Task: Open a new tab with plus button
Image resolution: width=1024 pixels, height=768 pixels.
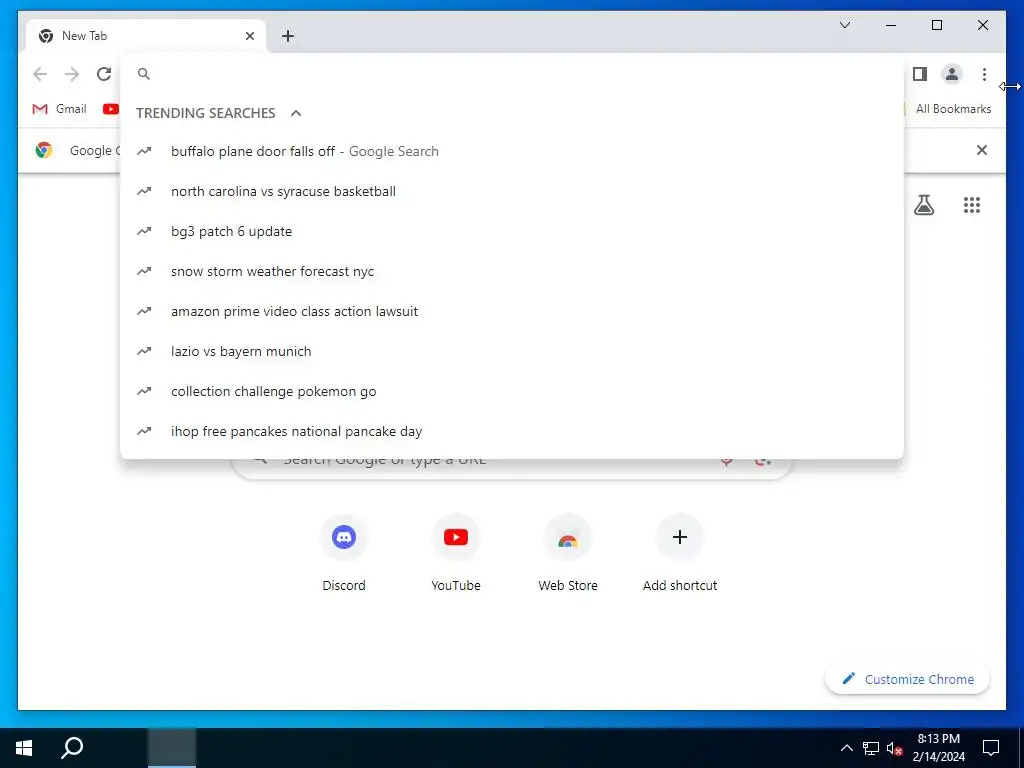Action: tap(287, 36)
